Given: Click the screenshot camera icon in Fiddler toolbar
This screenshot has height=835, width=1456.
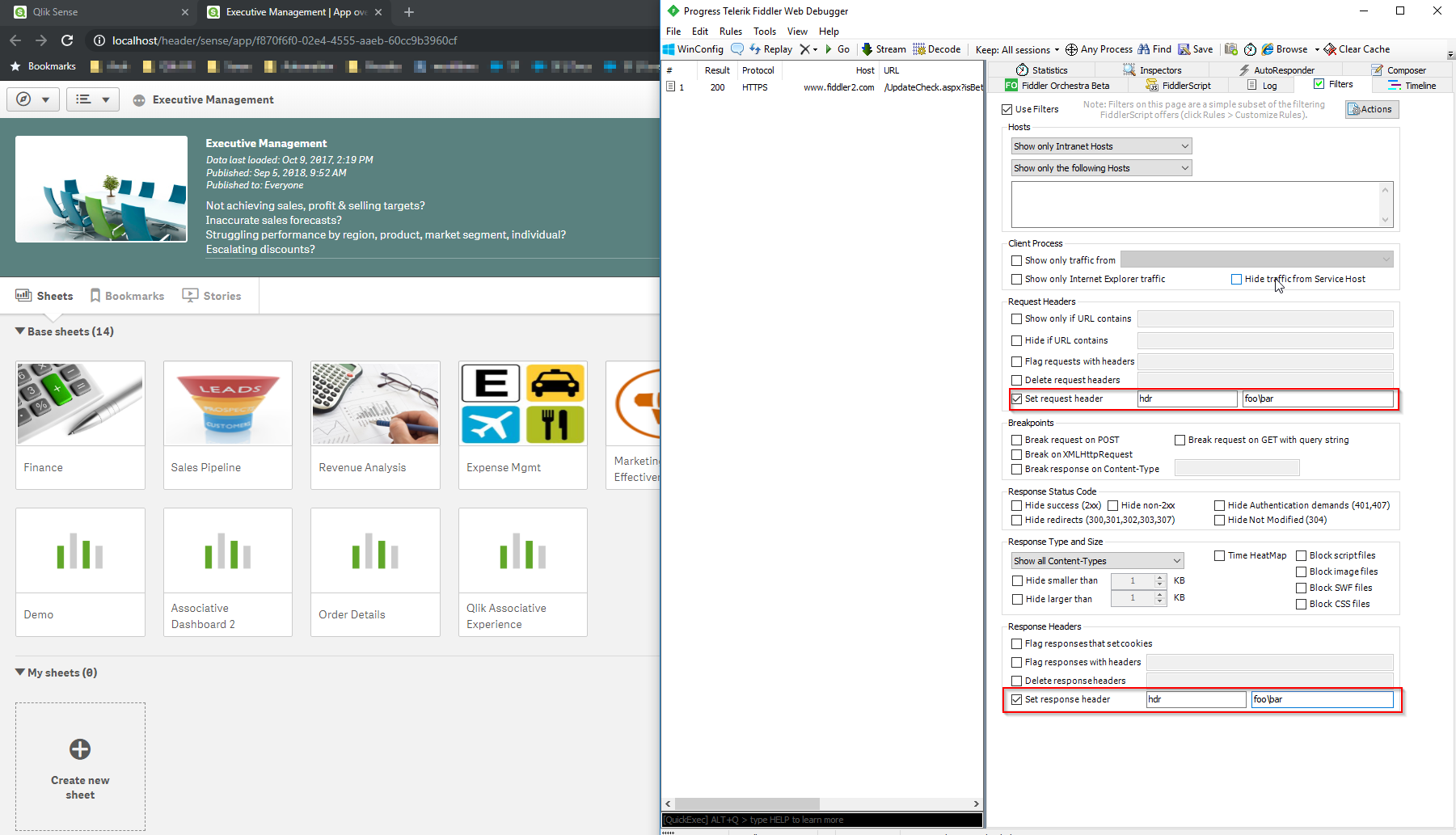Looking at the screenshot, I should pyautogui.click(x=1231, y=49).
